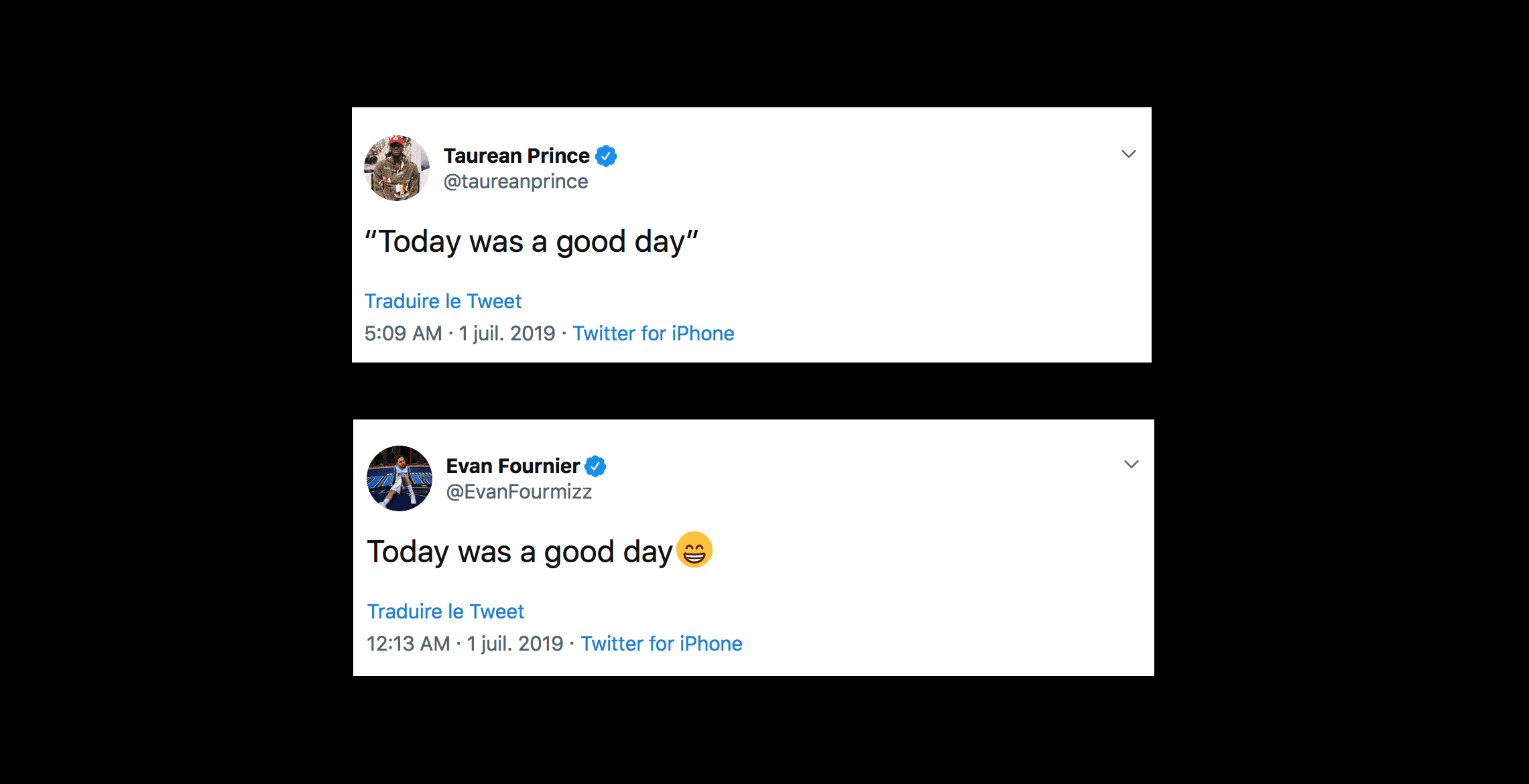This screenshot has width=1529, height=784.
Task: Open the @taureanprince handle
Action: 515,182
